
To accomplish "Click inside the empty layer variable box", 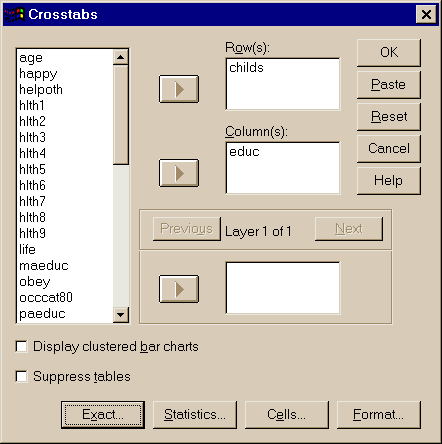I will (x=283, y=288).
